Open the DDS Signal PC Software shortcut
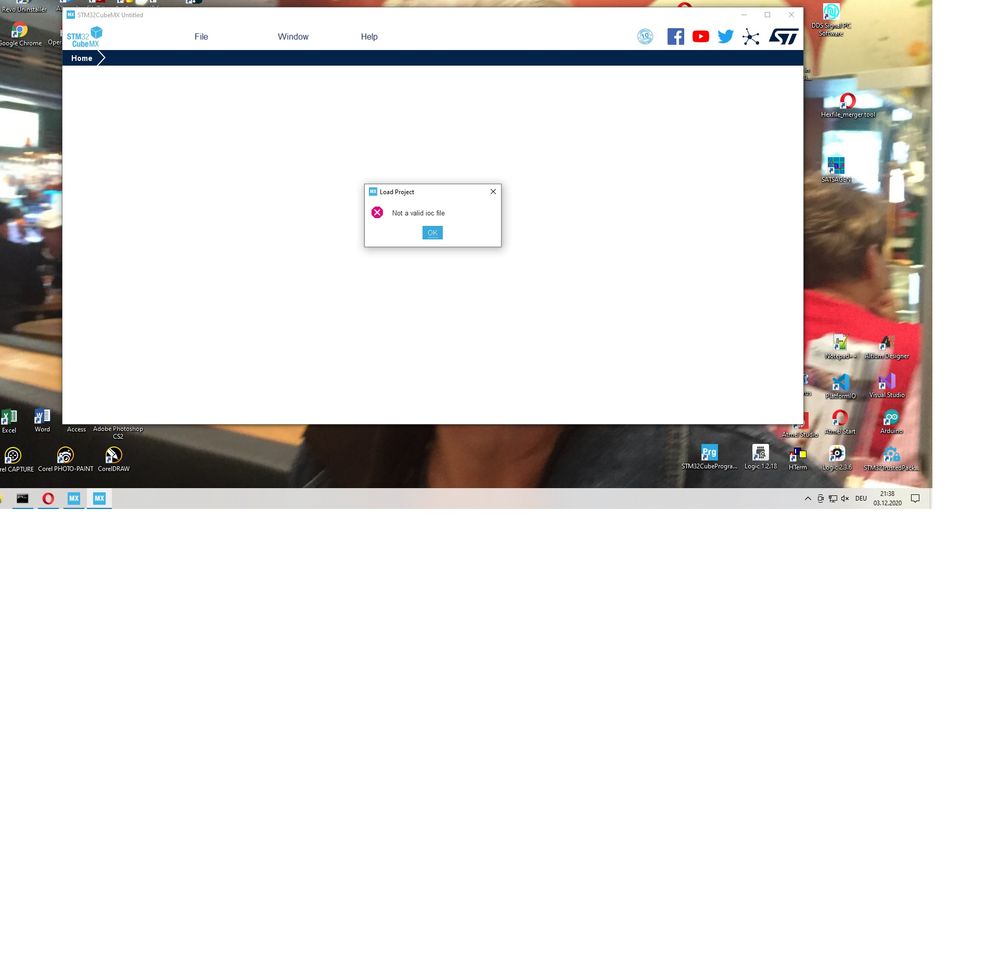This screenshot has height=970, width=999. coord(831,19)
